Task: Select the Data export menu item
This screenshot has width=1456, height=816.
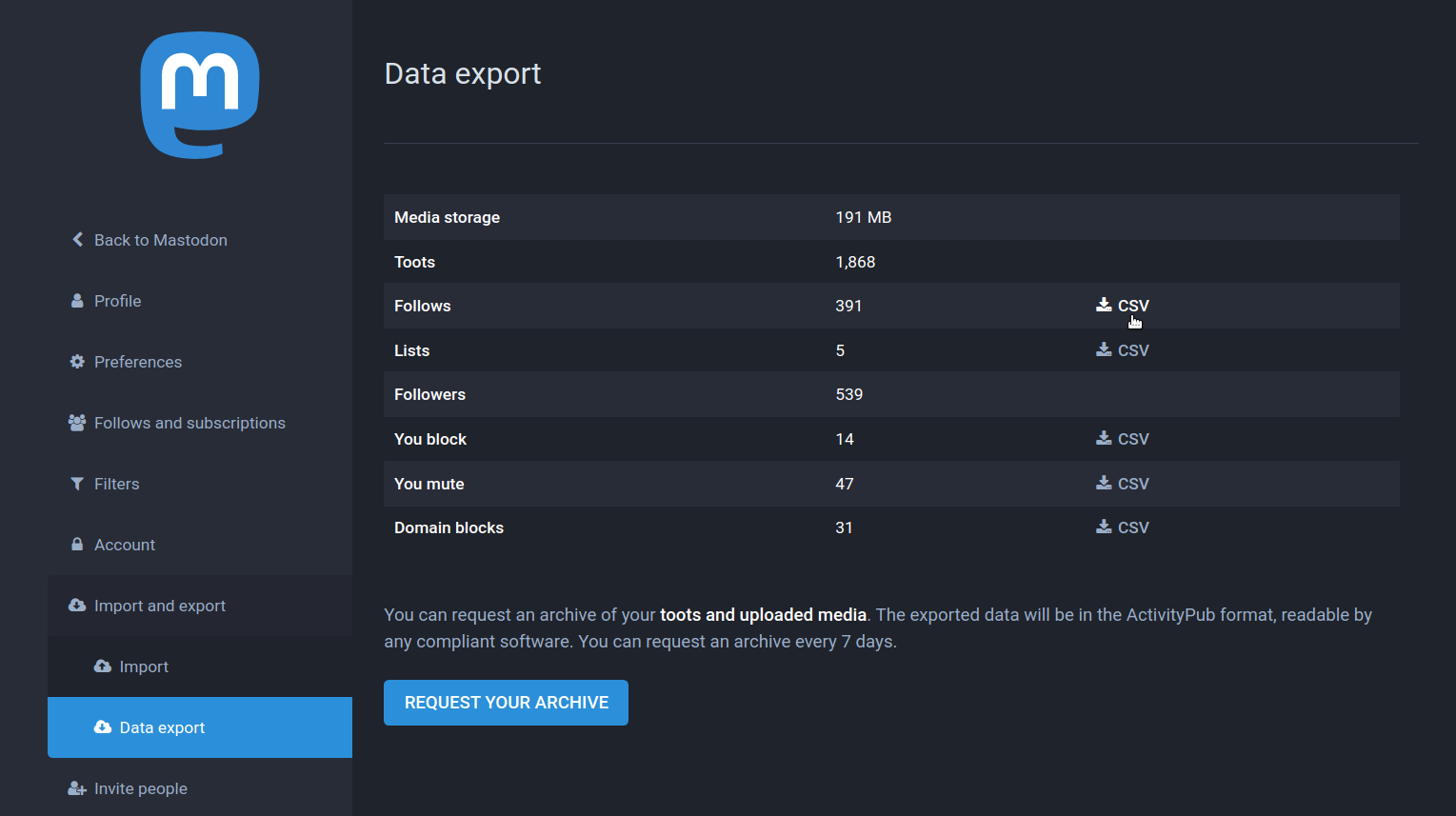Action: [162, 727]
